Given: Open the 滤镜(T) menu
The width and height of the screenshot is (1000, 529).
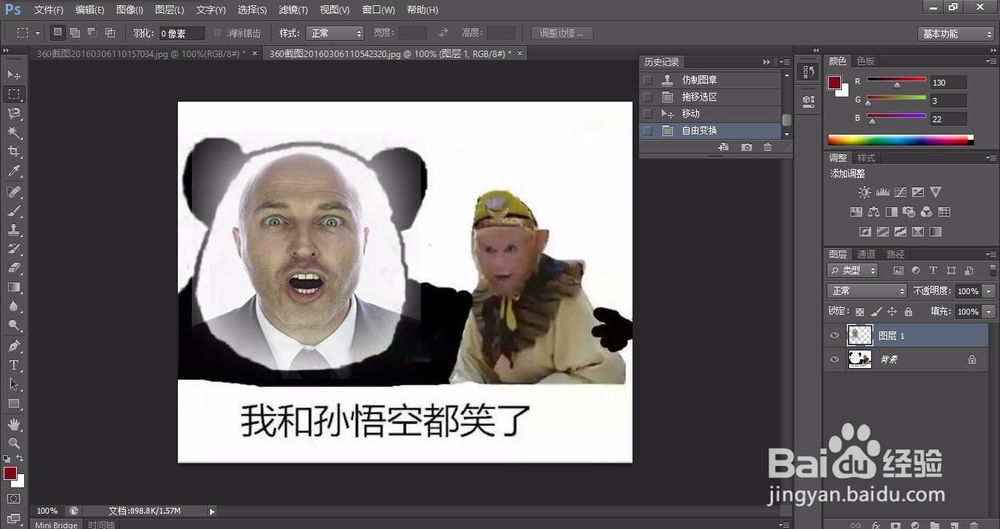Looking at the screenshot, I should [293, 10].
